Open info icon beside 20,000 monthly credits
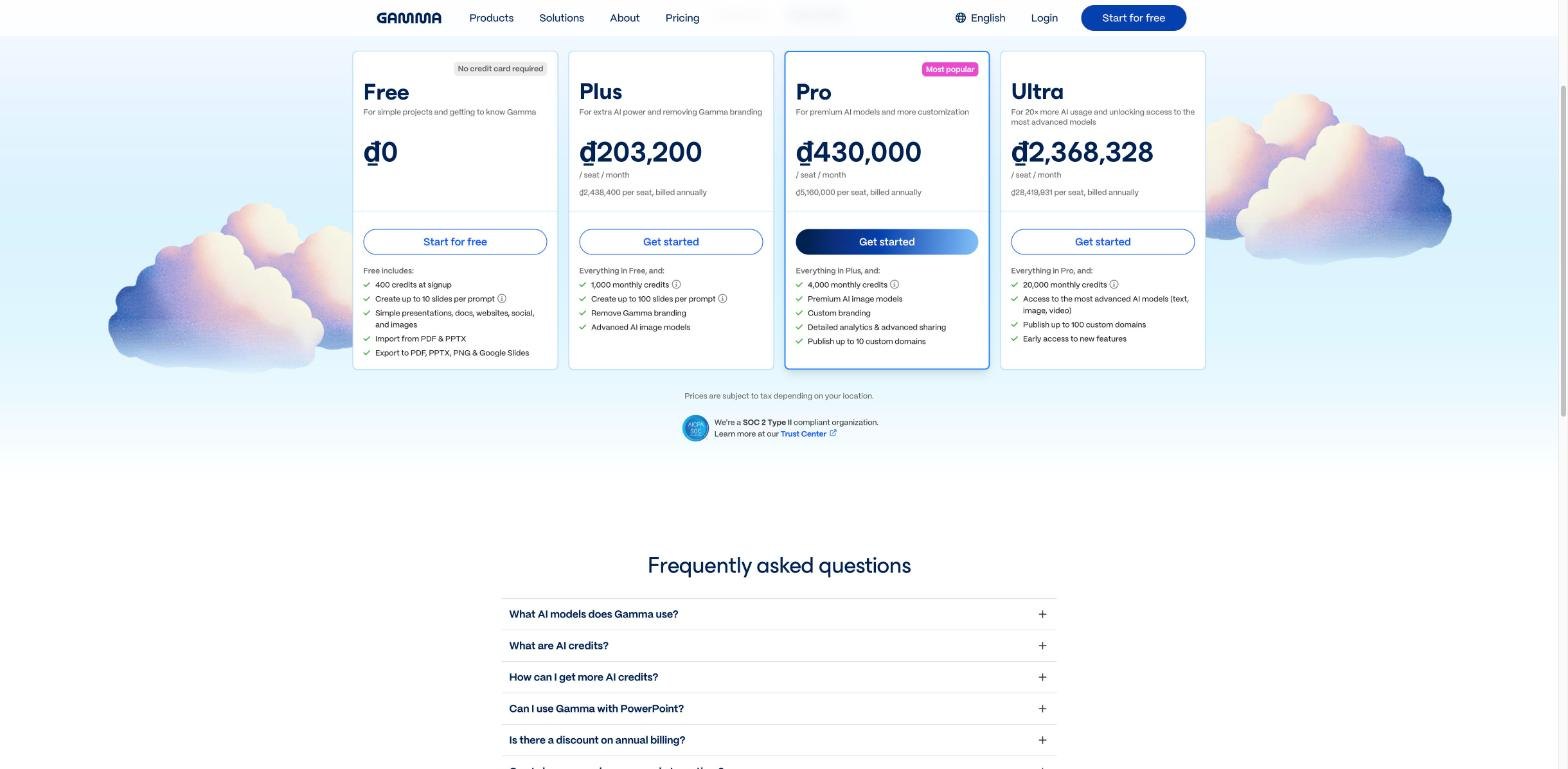Image resolution: width=1568 pixels, height=769 pixels. tap(1114, 285)
